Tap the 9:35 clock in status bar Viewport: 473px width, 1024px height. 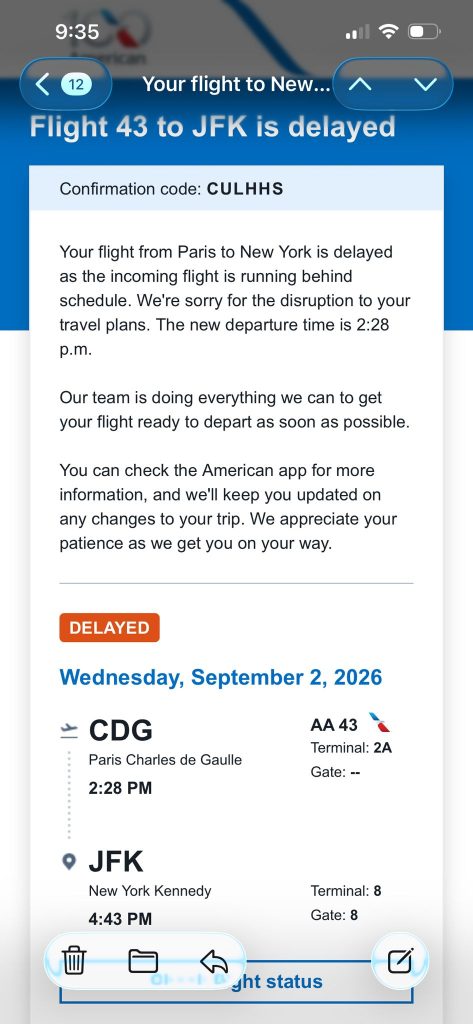click(77, 31)
